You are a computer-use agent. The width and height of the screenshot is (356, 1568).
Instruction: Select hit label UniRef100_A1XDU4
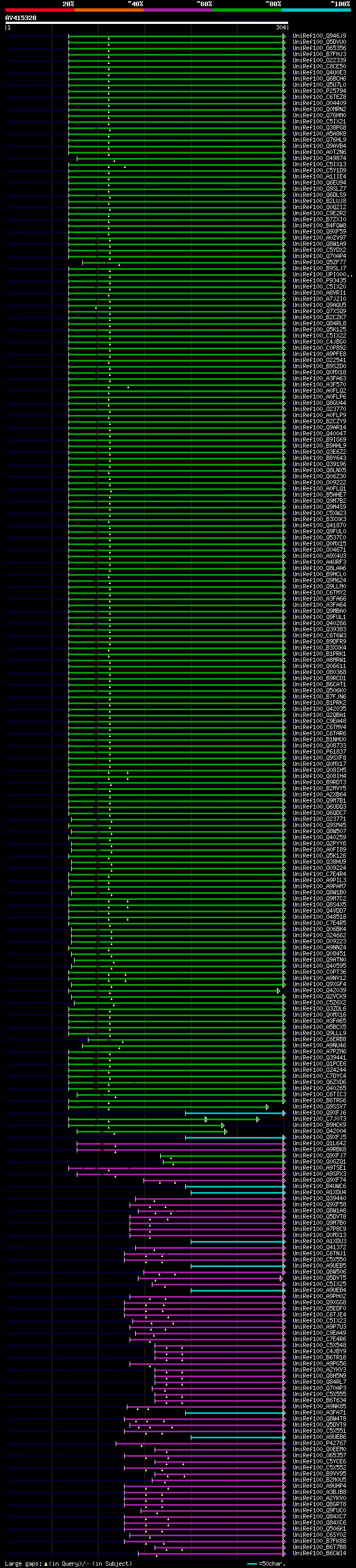[x=319, y=1192]
